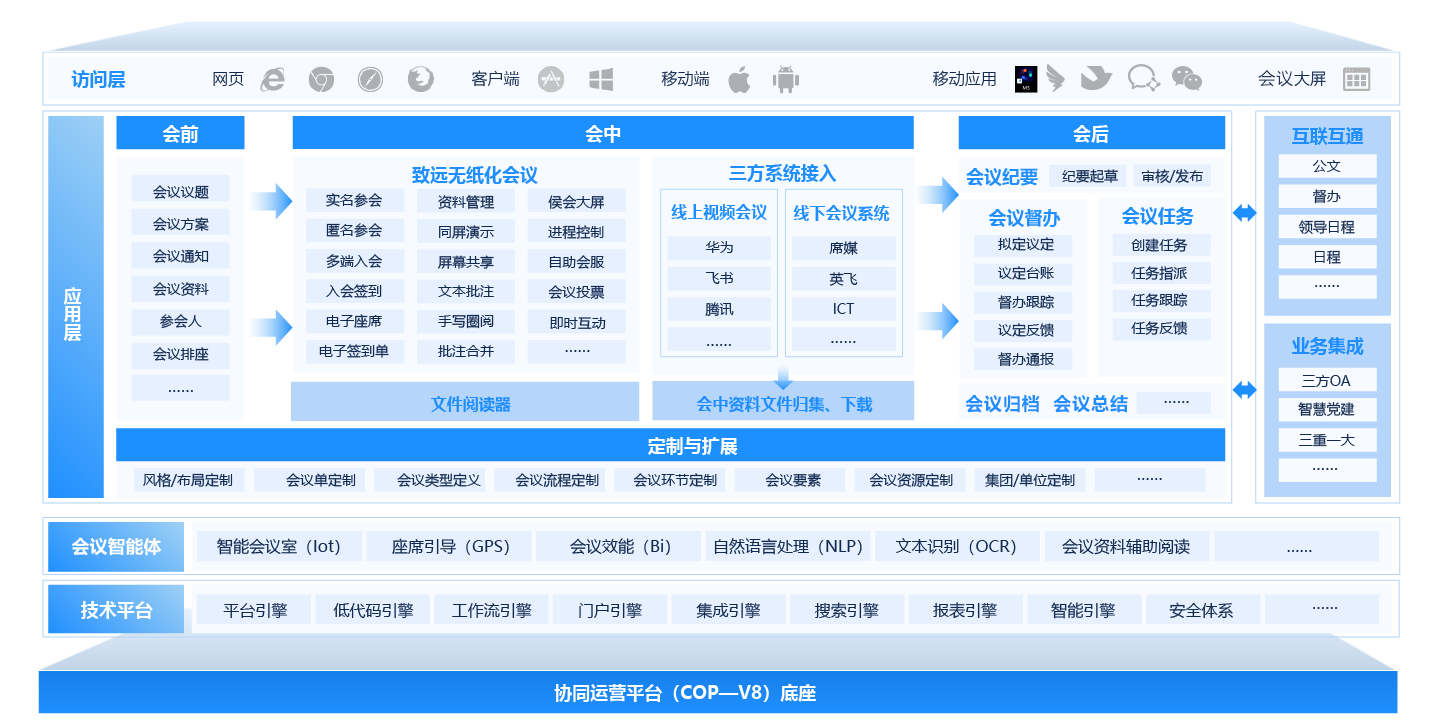Click the 纪要起草 button
Image resolution: width=1440 pixels, height=720 pixels.
(x=1089, y=176)
